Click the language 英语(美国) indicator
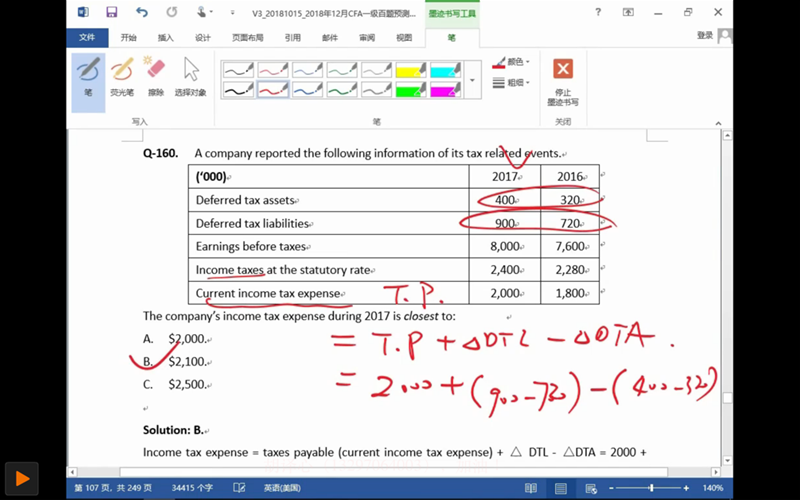The height and width of the screenshot is (500, 800). [282, 488]
